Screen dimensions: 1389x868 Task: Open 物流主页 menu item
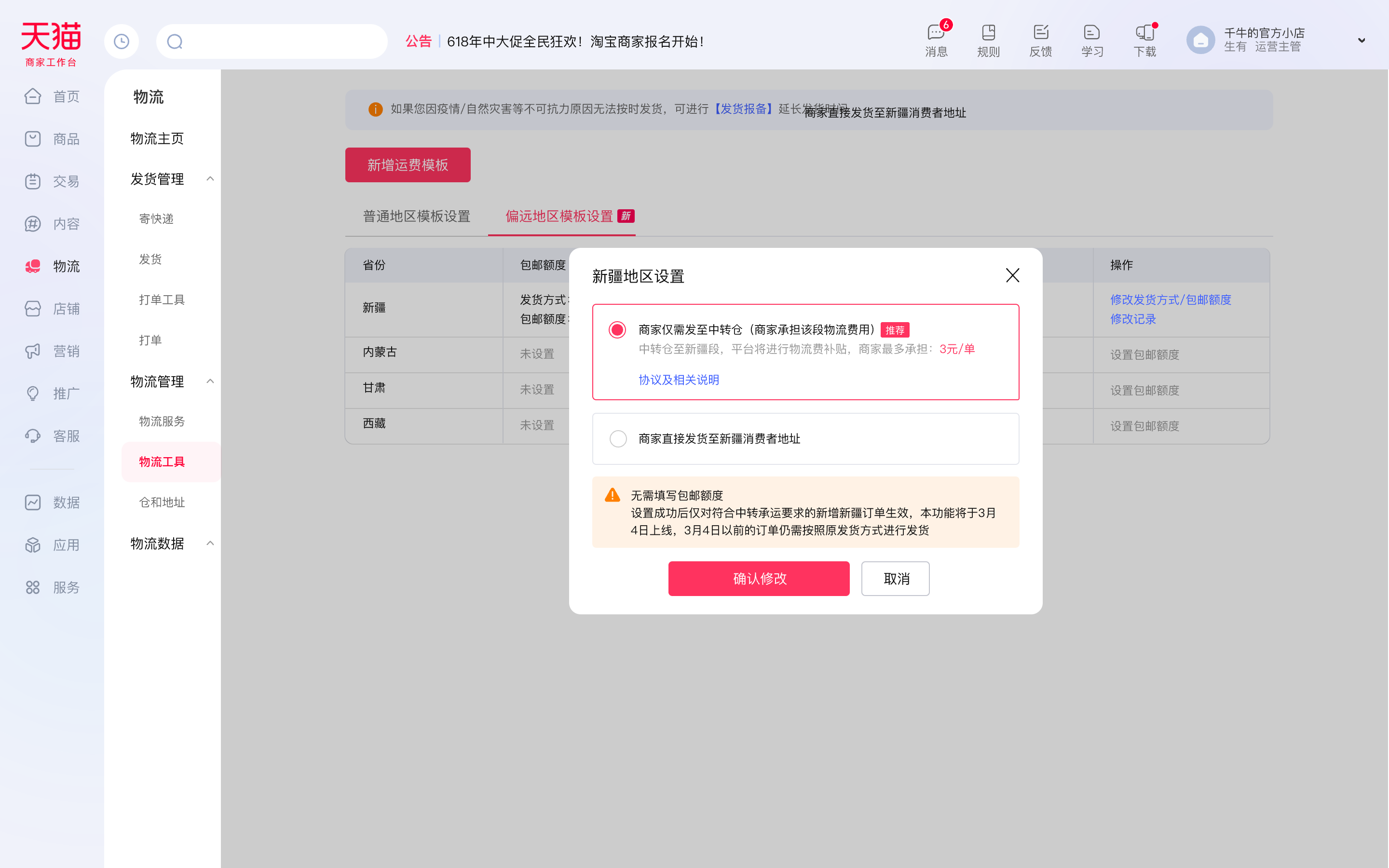pyautogui.click(x=157, y=138)
